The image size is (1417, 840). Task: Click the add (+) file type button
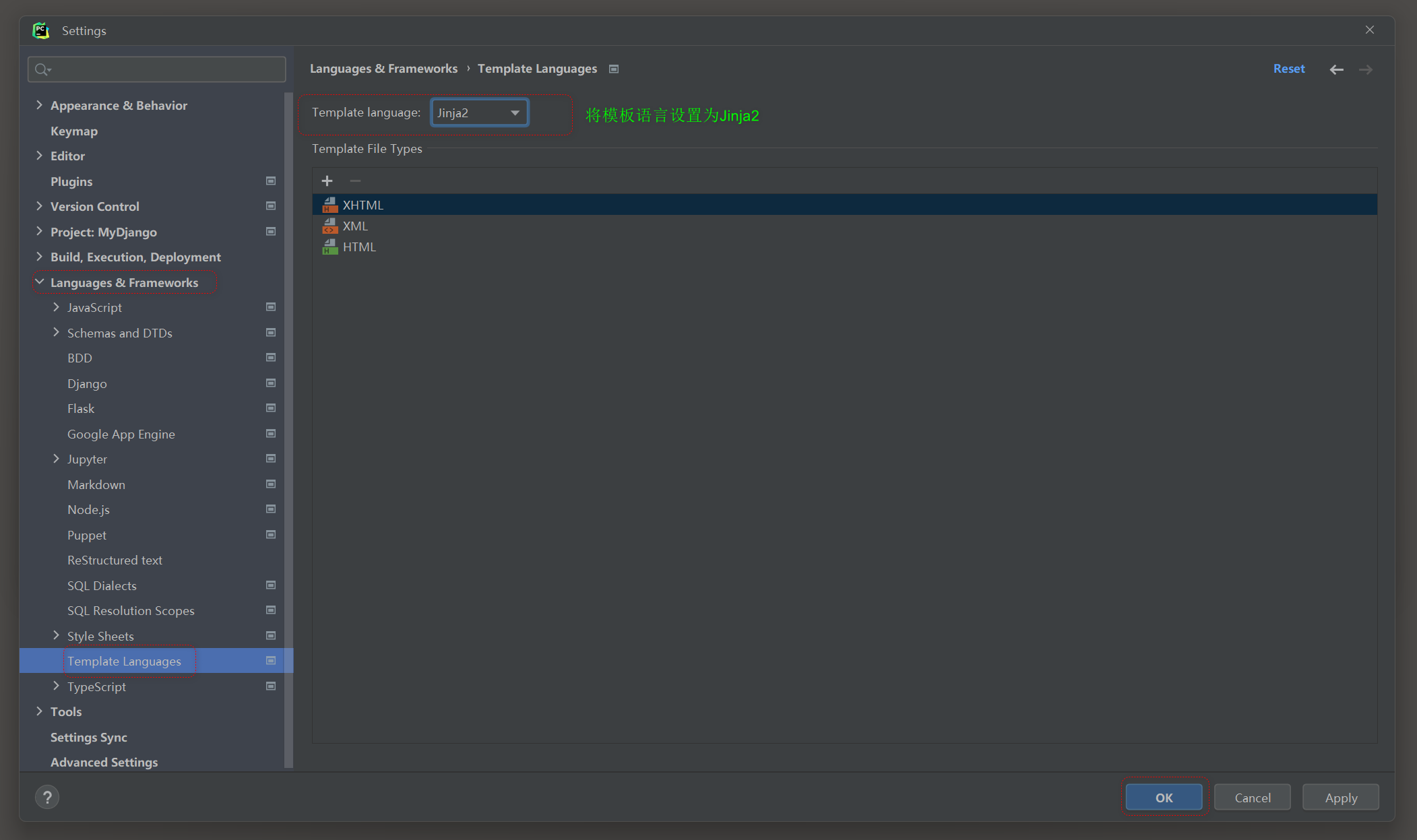327,181
